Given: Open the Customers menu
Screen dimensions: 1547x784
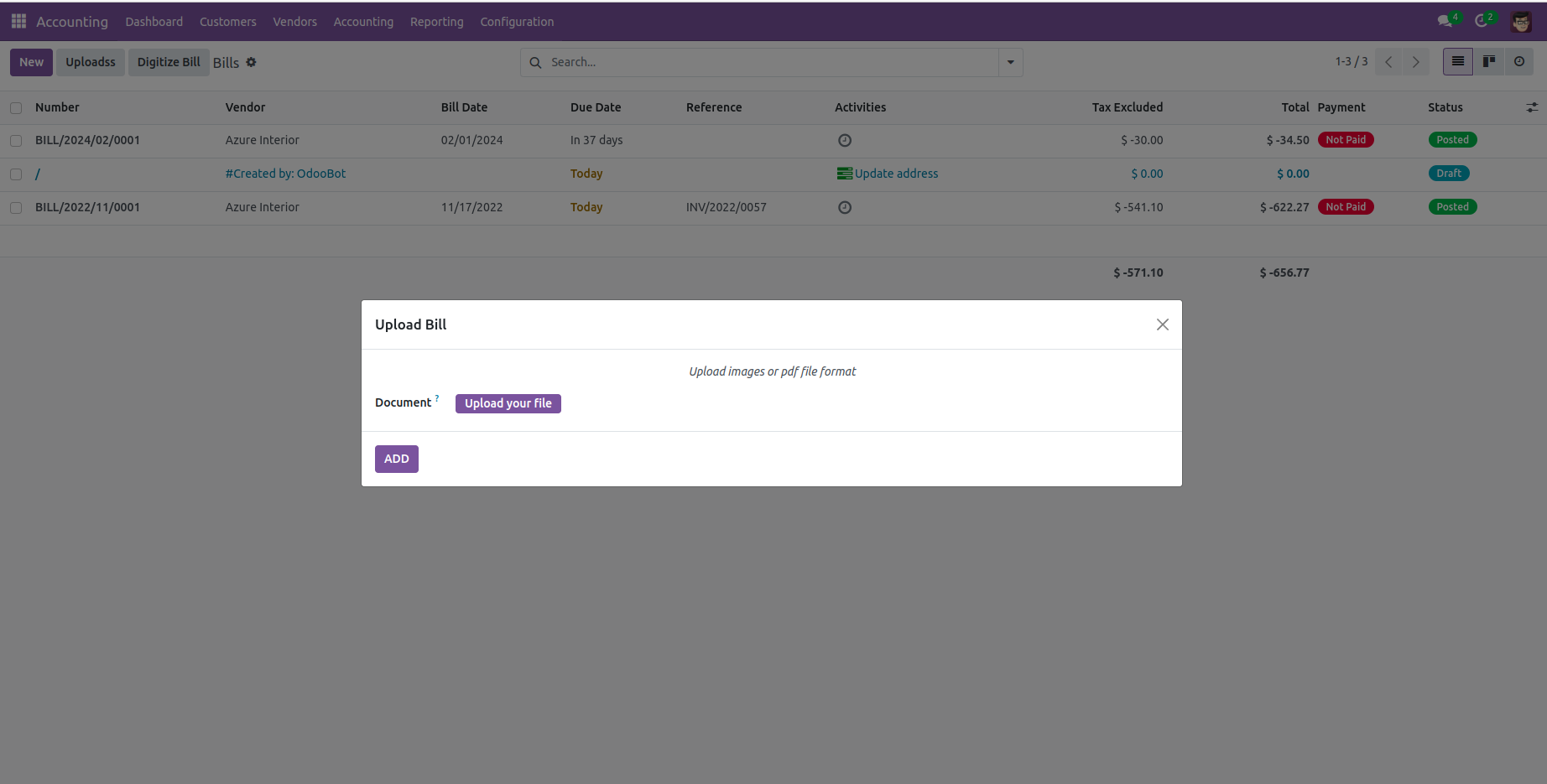Looking at the screenshot, I should [228, 22].
